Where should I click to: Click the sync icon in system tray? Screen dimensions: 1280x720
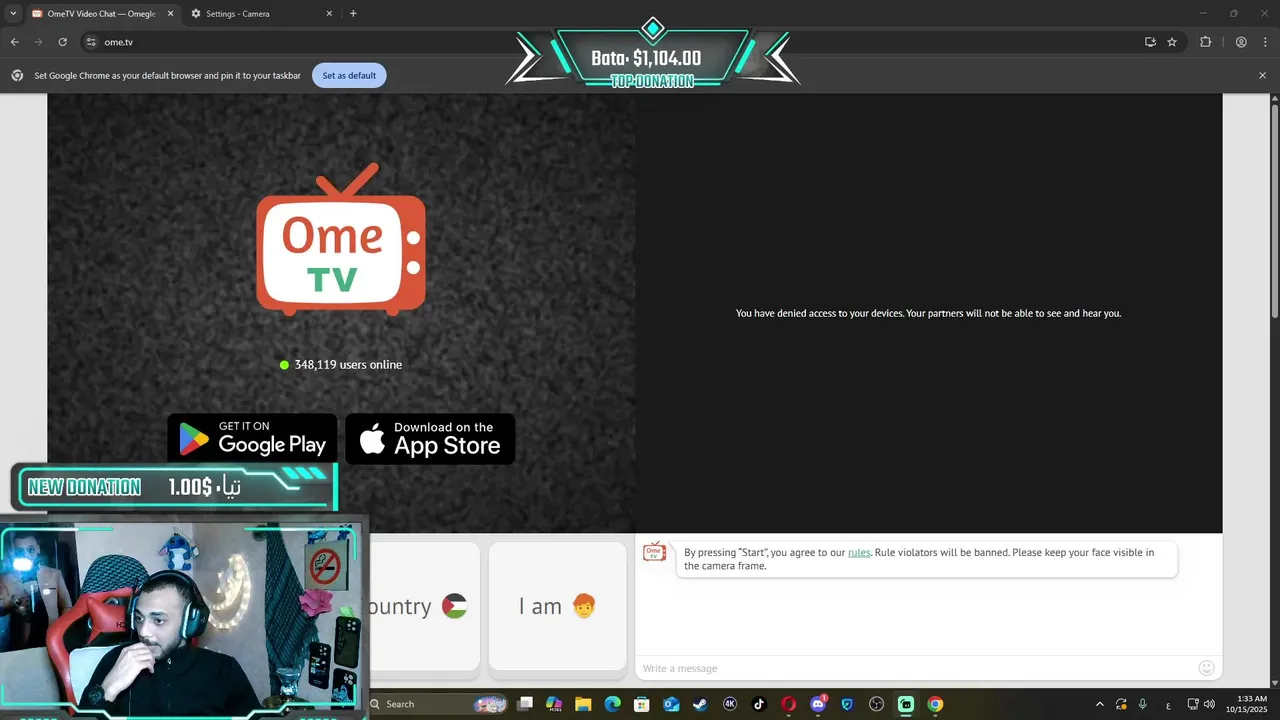click(1121, 704)
